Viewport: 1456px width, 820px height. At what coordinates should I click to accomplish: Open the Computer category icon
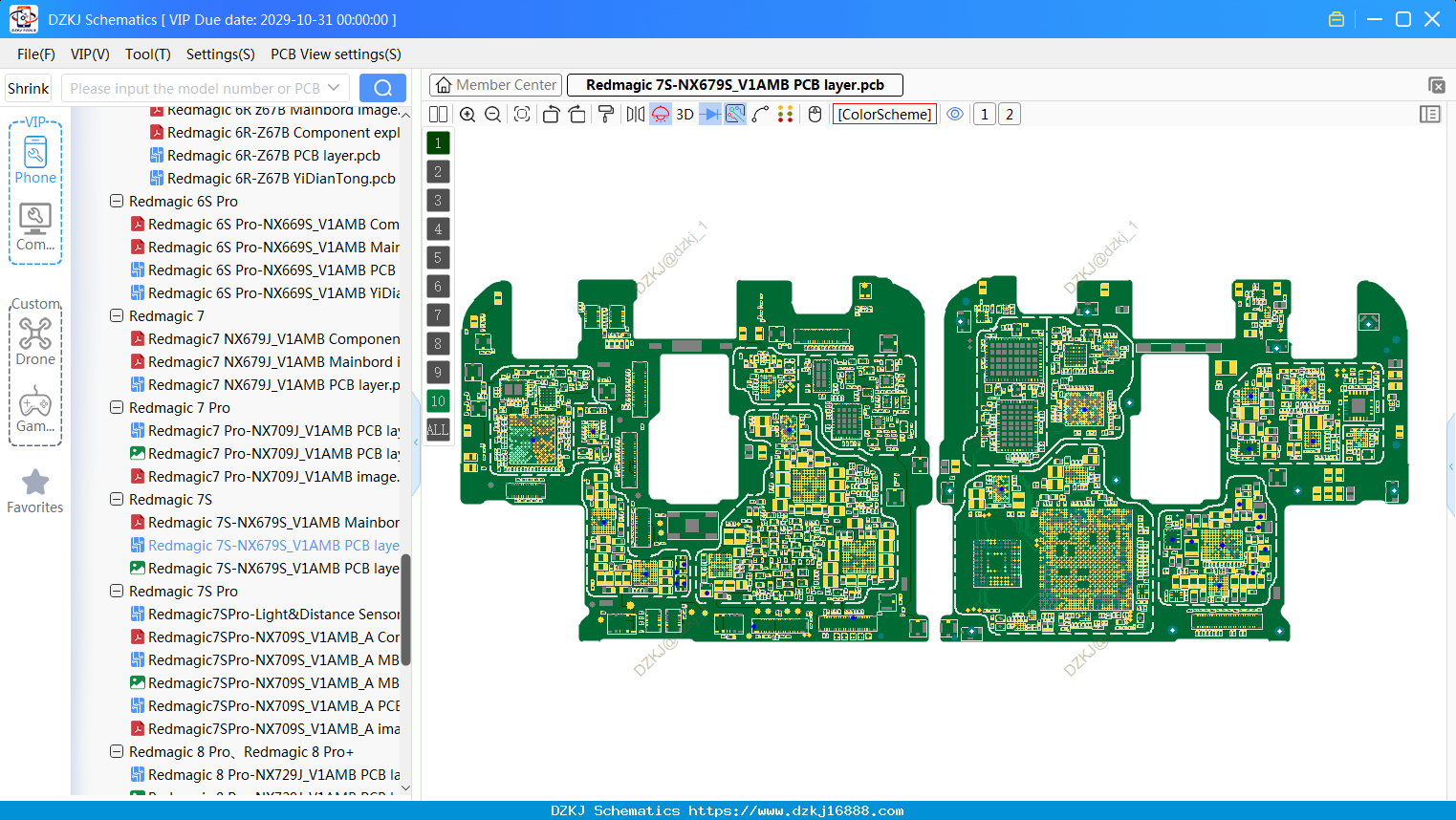coord(35,227)
